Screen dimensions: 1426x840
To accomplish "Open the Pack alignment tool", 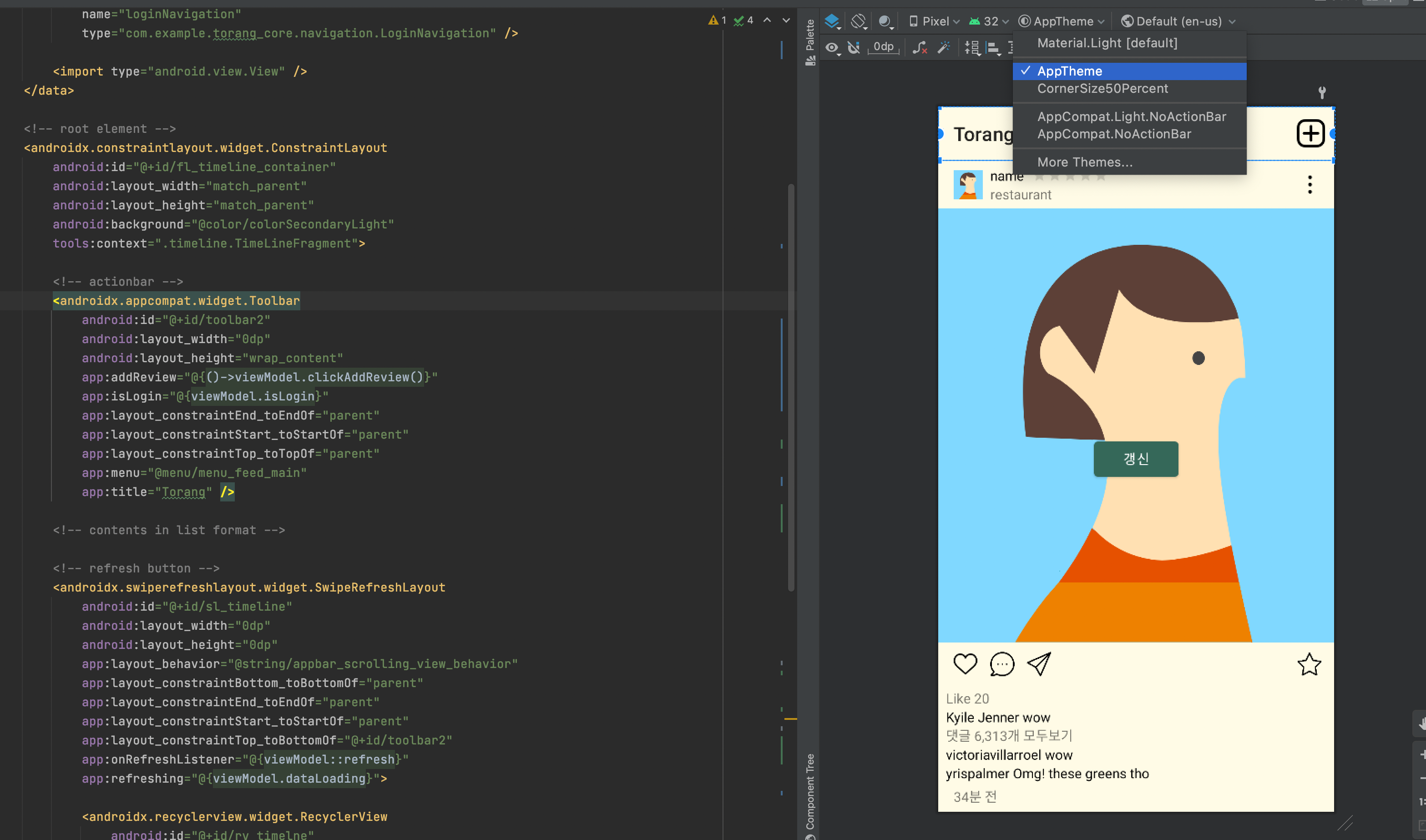I will [x=971, y=47].
